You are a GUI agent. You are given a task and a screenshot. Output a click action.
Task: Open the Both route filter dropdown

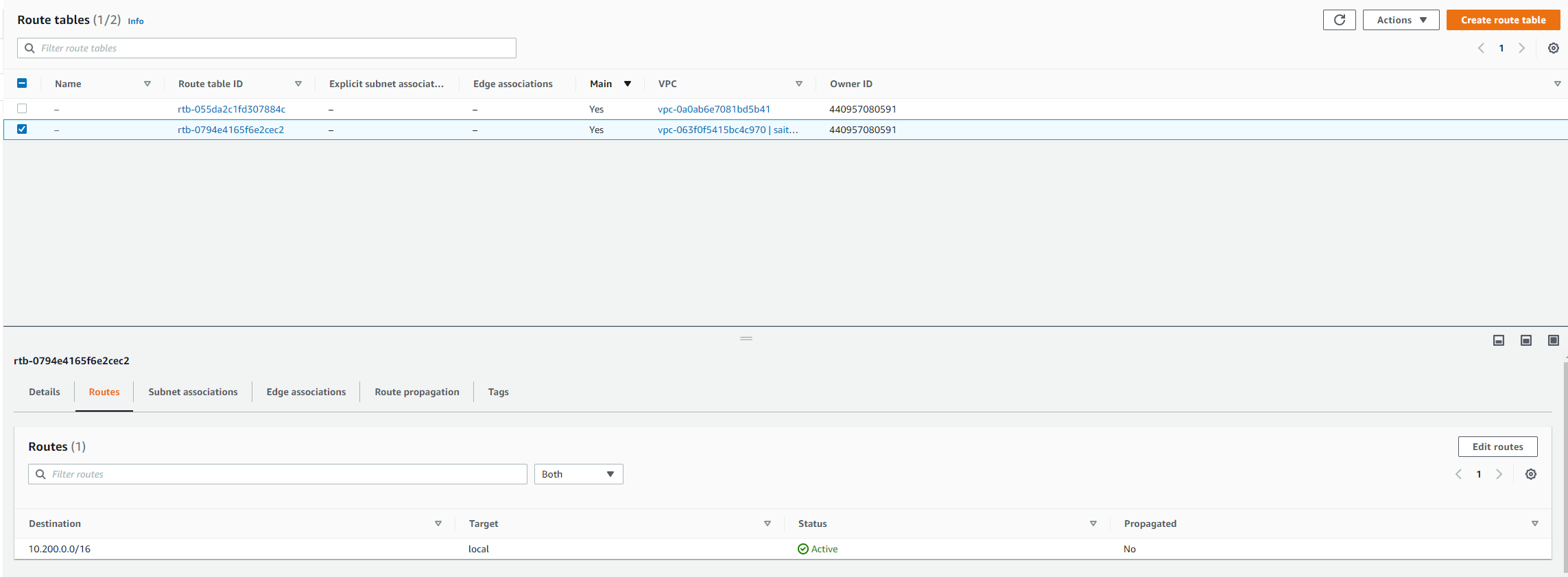click(578, 474)
